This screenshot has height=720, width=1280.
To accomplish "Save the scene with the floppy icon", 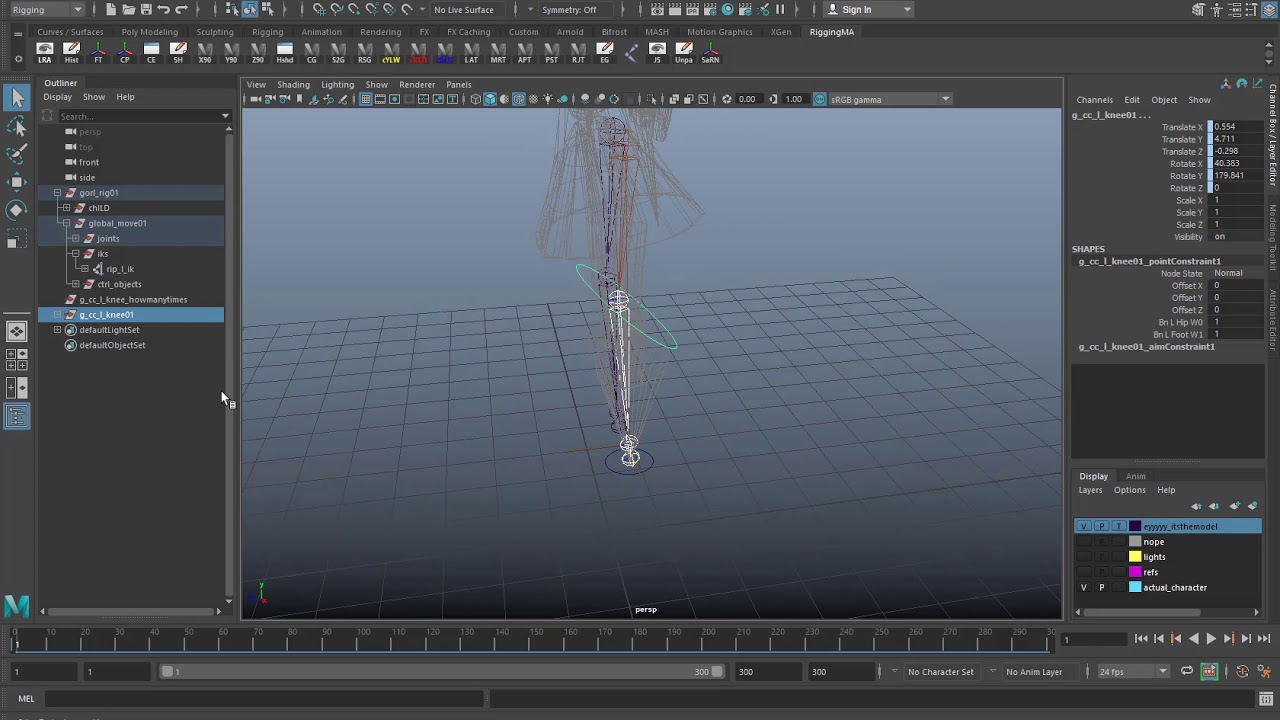I will pyautogui.click(x=146, y=9).
